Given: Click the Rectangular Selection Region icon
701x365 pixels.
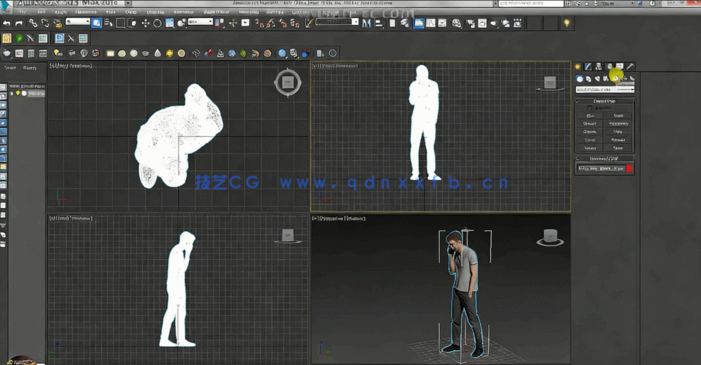Looking at the screenshot, I should tap(120, 23).
